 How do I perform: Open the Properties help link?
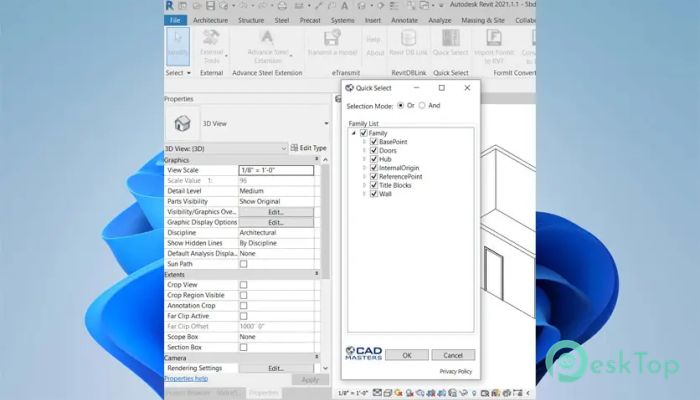(x=186, y=379)
